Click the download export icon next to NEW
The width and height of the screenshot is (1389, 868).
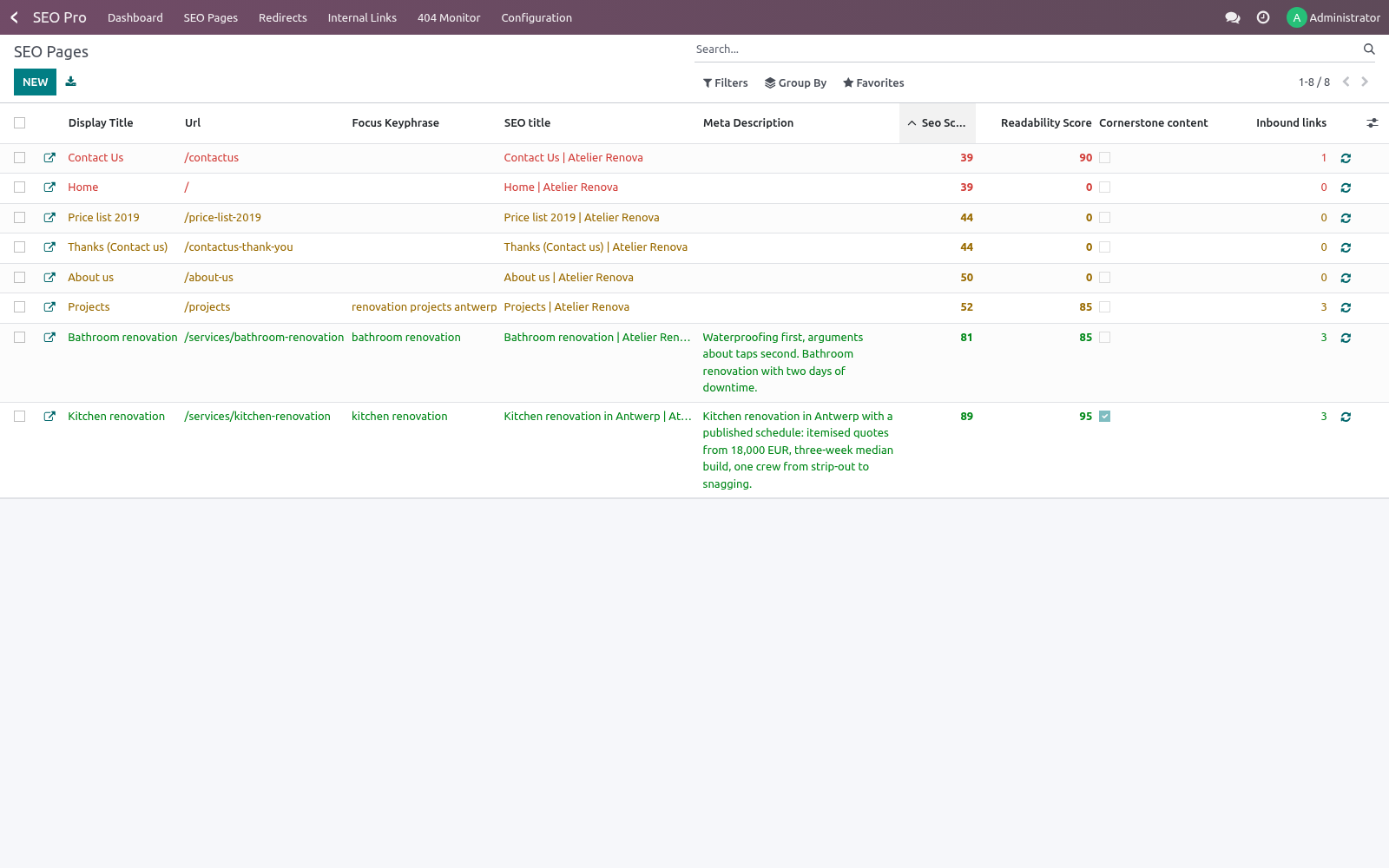[x=71, y=82]
